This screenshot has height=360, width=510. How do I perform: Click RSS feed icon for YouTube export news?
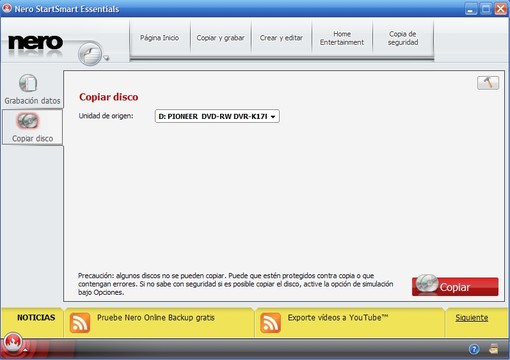pyautogui.click(x=270, y=323)
